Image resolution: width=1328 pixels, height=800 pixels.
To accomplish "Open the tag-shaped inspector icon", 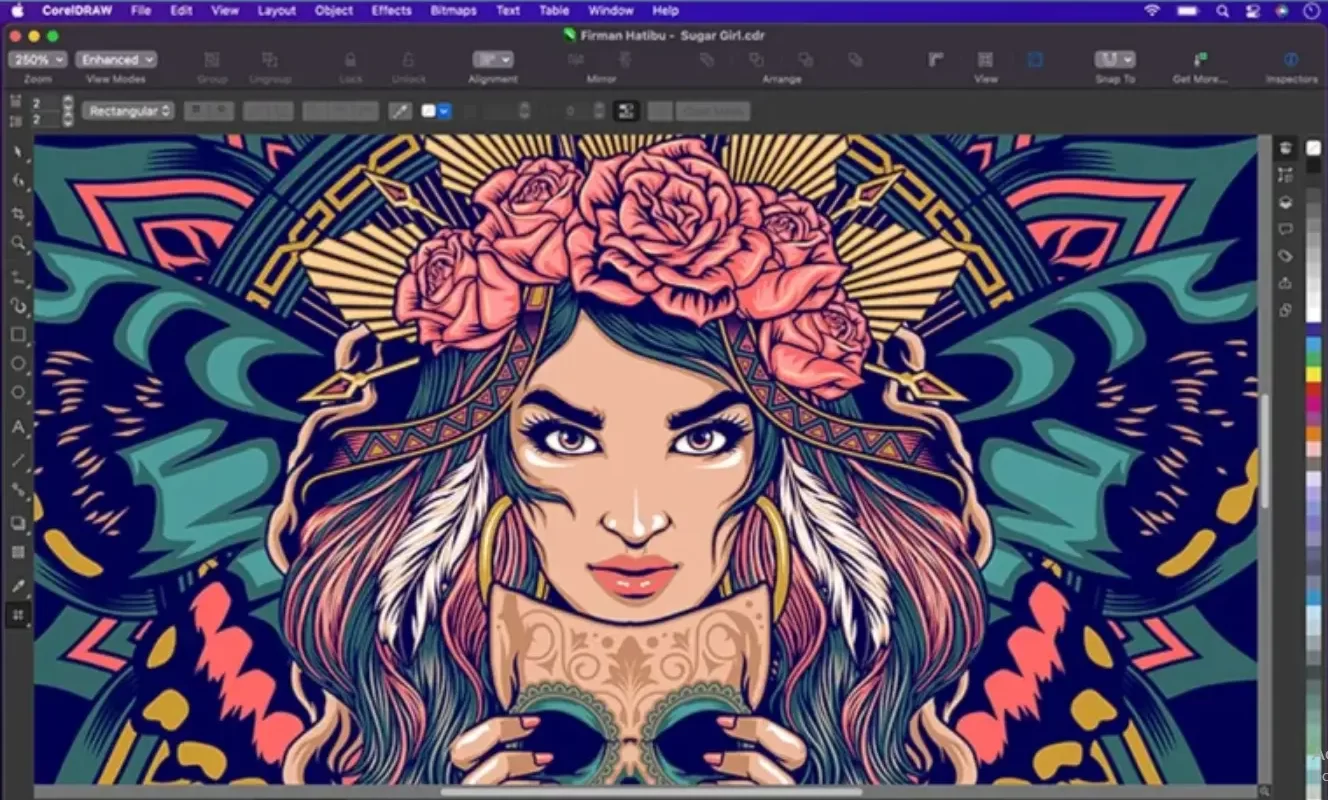I will pyautogui.click(x=1286, y=256).
